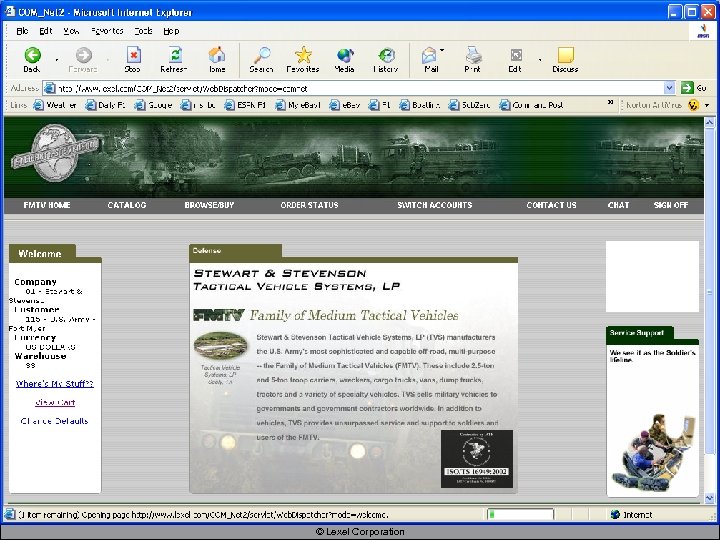Open the Daily F1 link in Links bar

coord(105,105)
